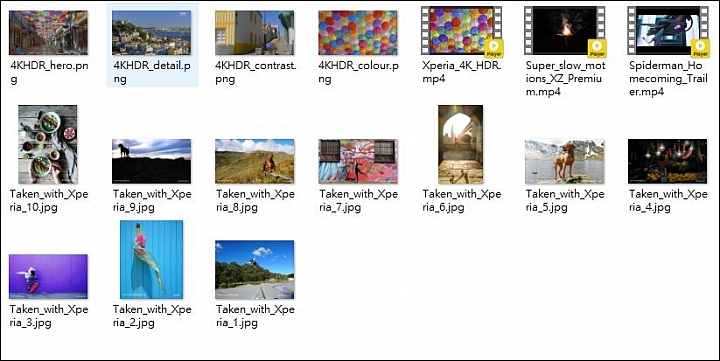Click the file name Taken_with_Xperia_4.jpg
Image resolution: width=720 pixels, height=361 pixels.
coord(668,201)
